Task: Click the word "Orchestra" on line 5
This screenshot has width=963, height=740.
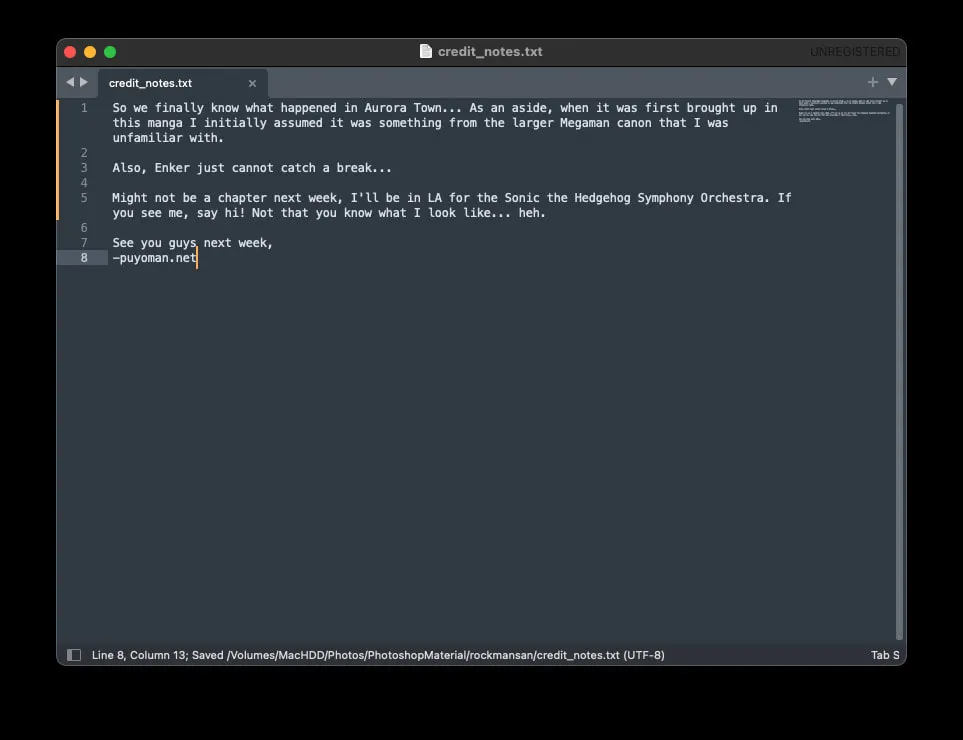Action: click(732, 198)
